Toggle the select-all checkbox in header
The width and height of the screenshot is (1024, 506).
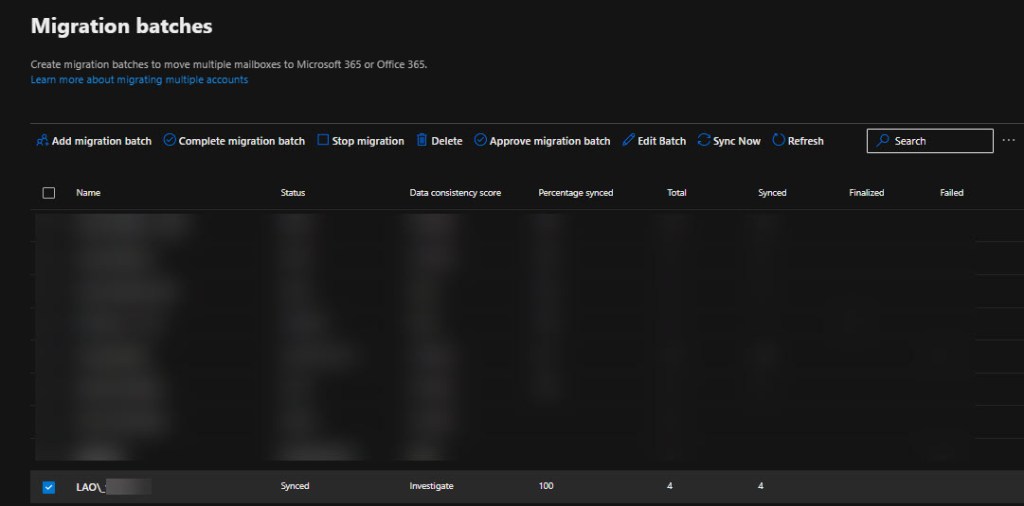click(x=49, y=193)
